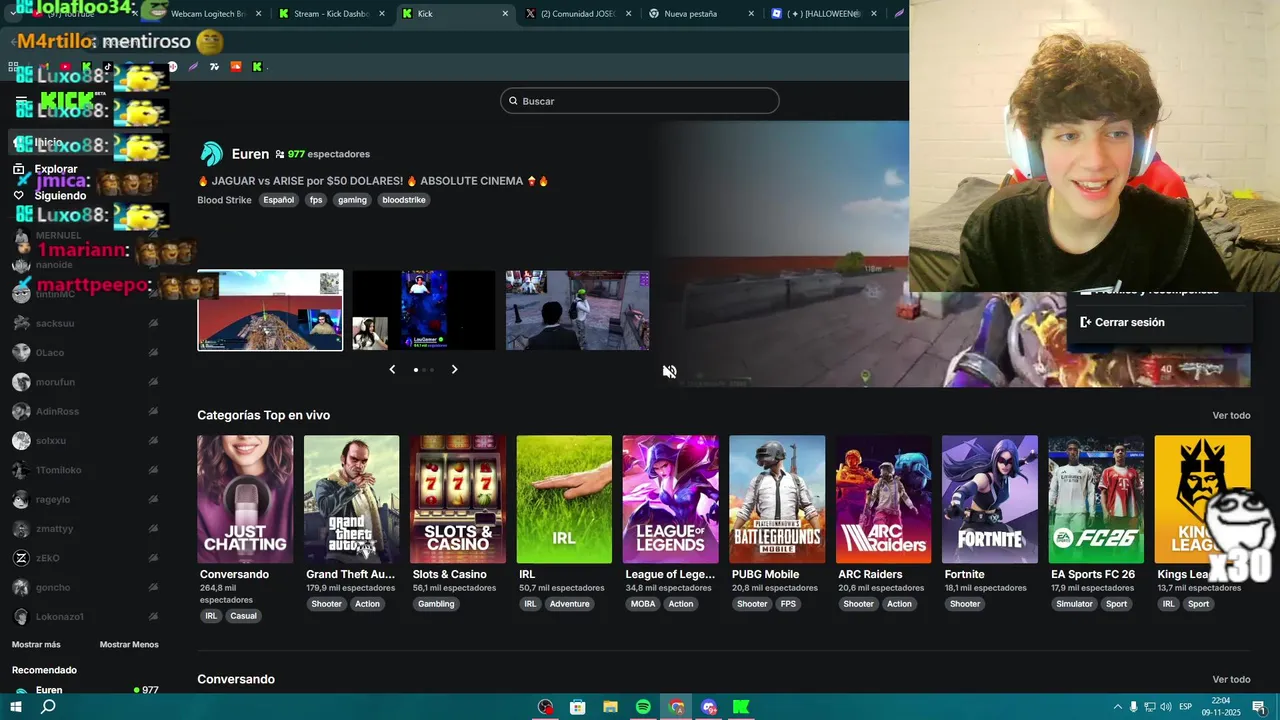This screenshot has height=720, width=1280.
Task: Click Euren's channel avatar logo
Action: coord(211,154)
